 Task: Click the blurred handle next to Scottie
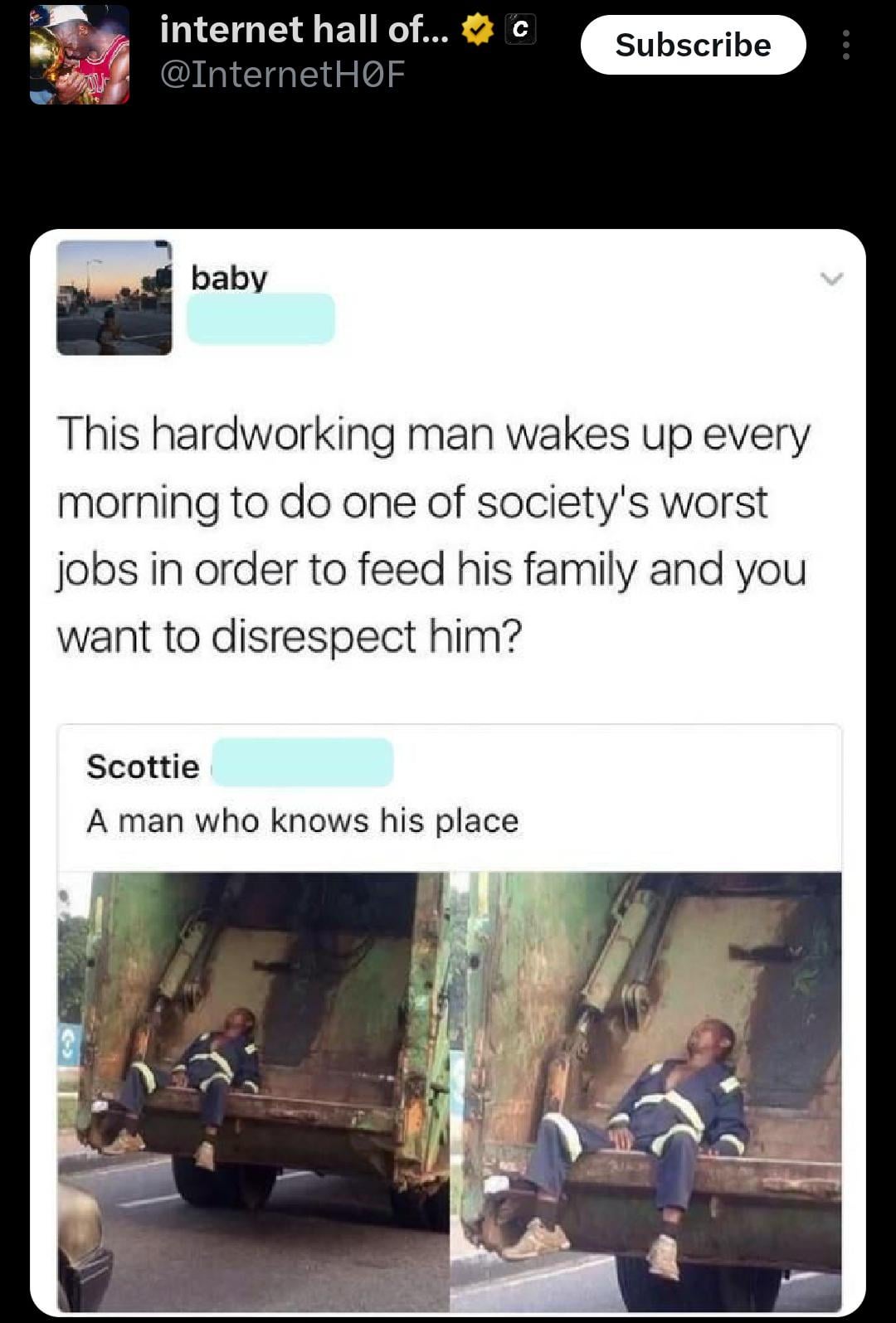(303, 762)
